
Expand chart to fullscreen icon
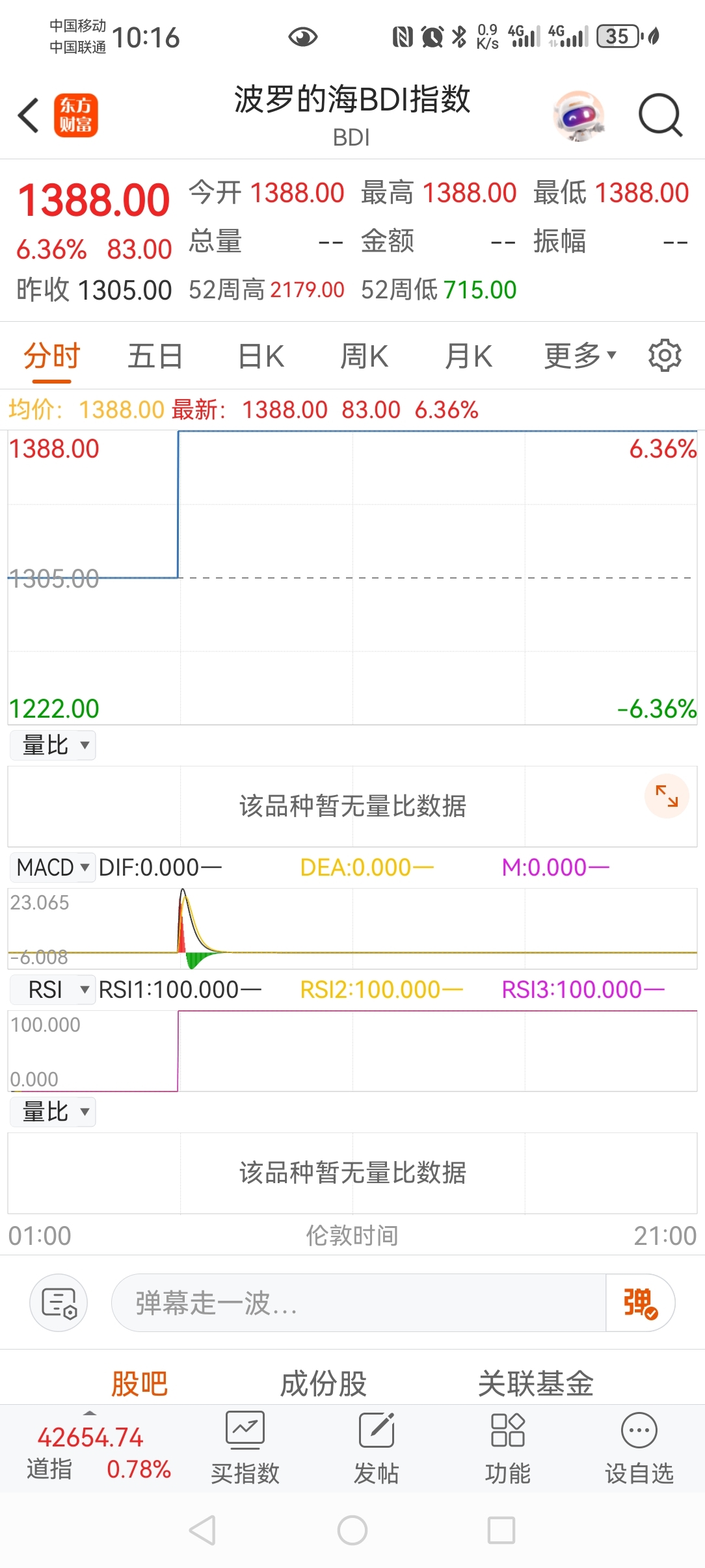pos(667,796)
